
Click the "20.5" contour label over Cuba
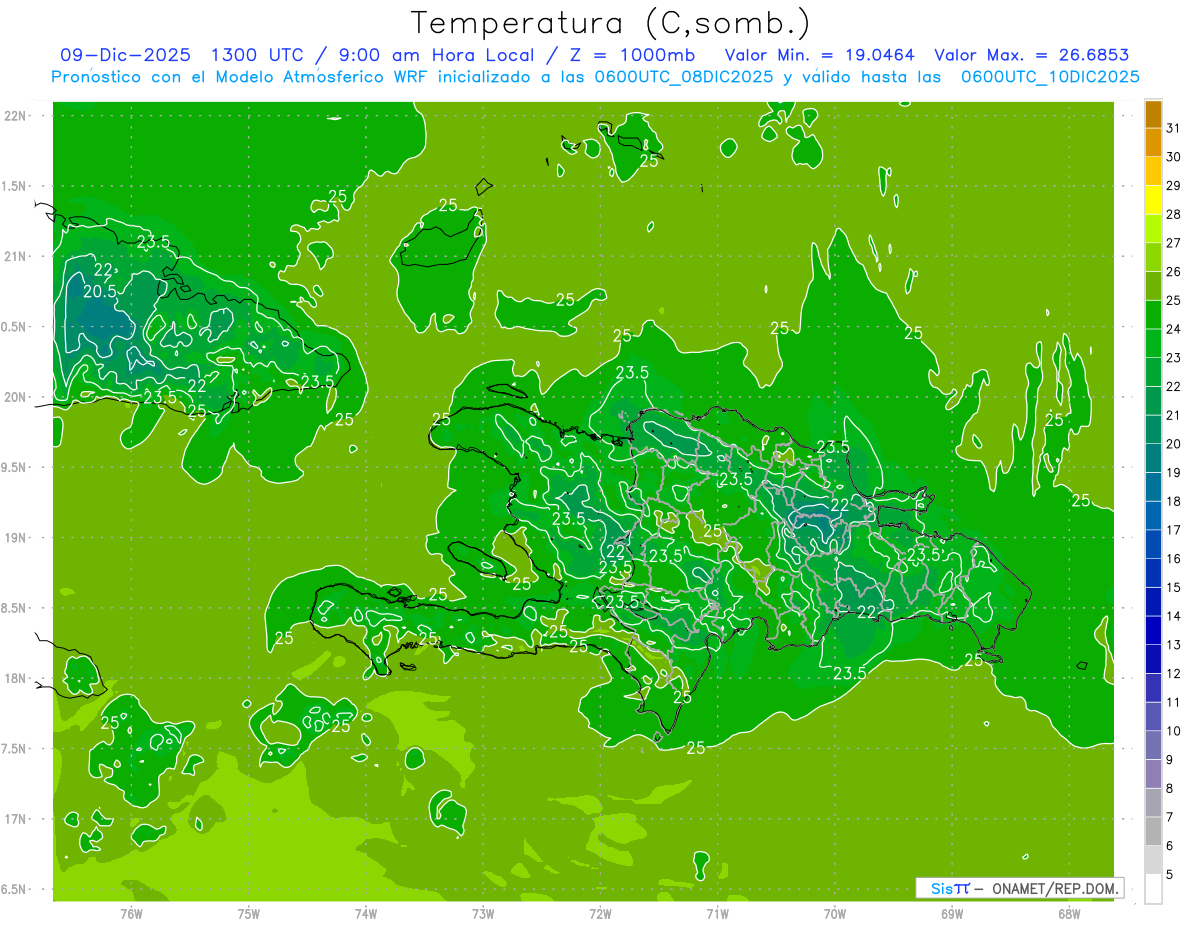99,291
